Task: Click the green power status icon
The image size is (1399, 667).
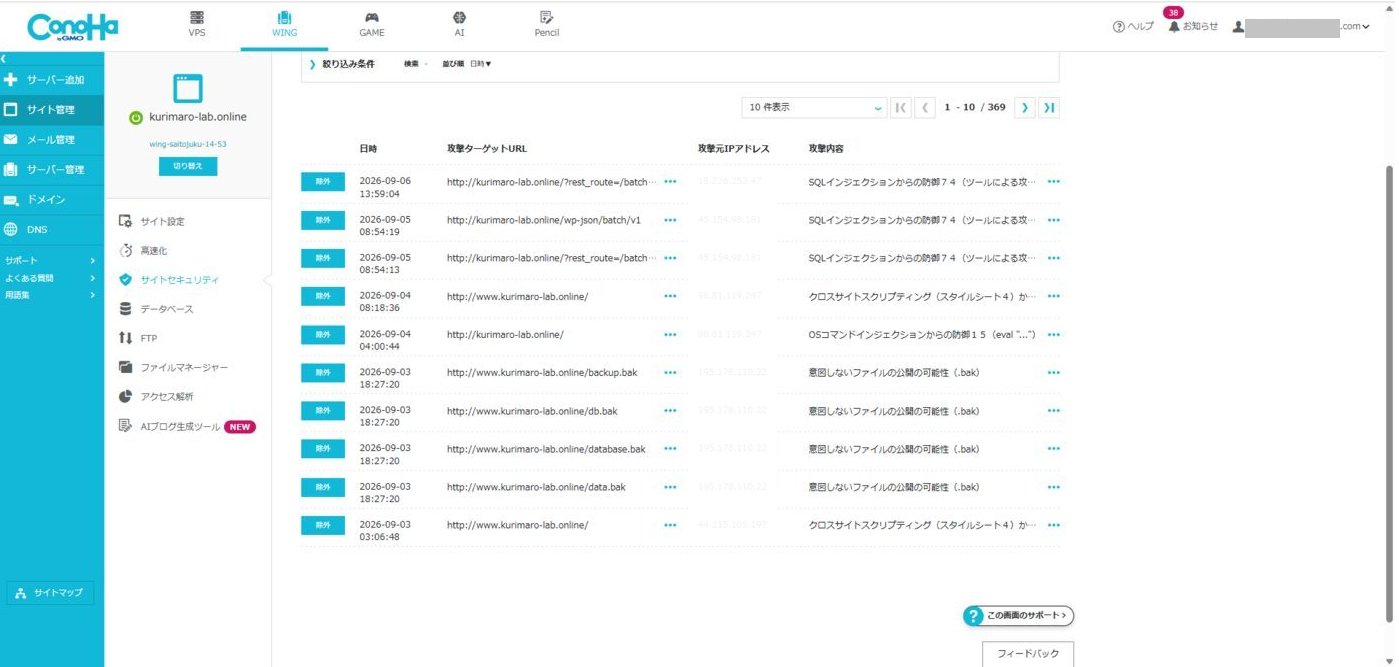Action: [136, 117]
